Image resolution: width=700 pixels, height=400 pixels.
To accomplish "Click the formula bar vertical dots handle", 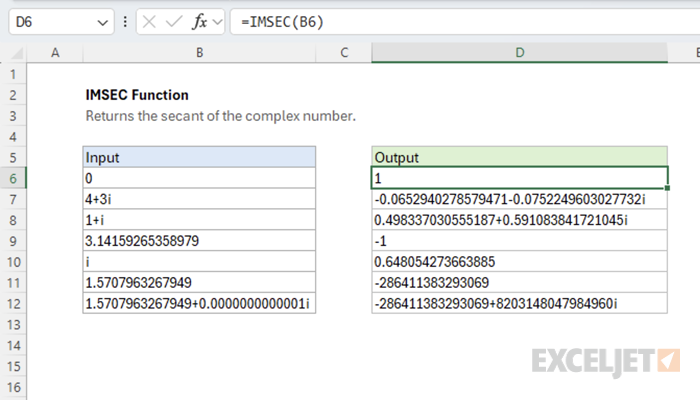I will coord(125,21).
